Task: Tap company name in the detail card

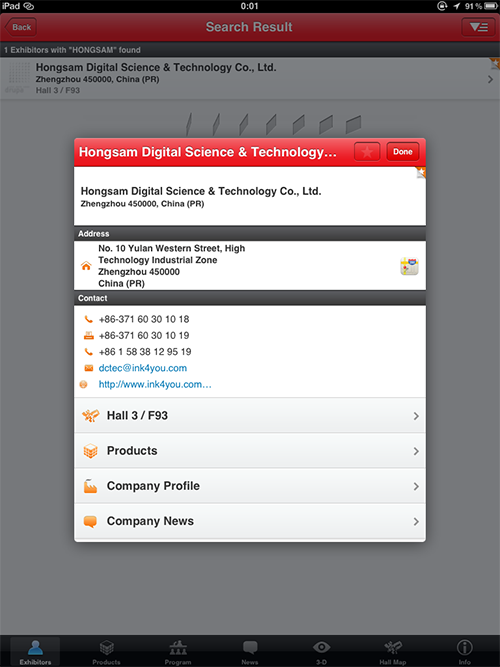Action: coord(201,191)
